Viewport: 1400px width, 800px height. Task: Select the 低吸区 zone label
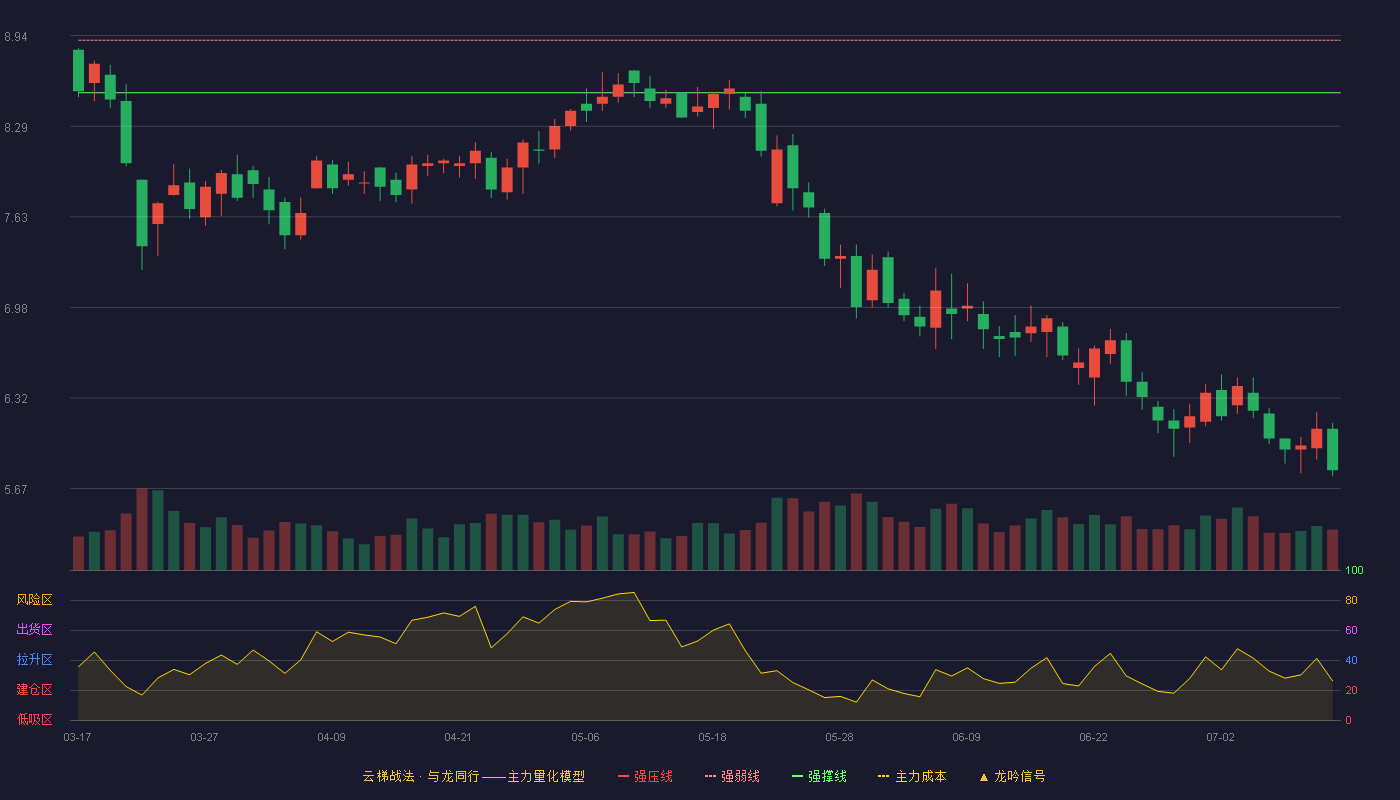click(x=34, y=719)
